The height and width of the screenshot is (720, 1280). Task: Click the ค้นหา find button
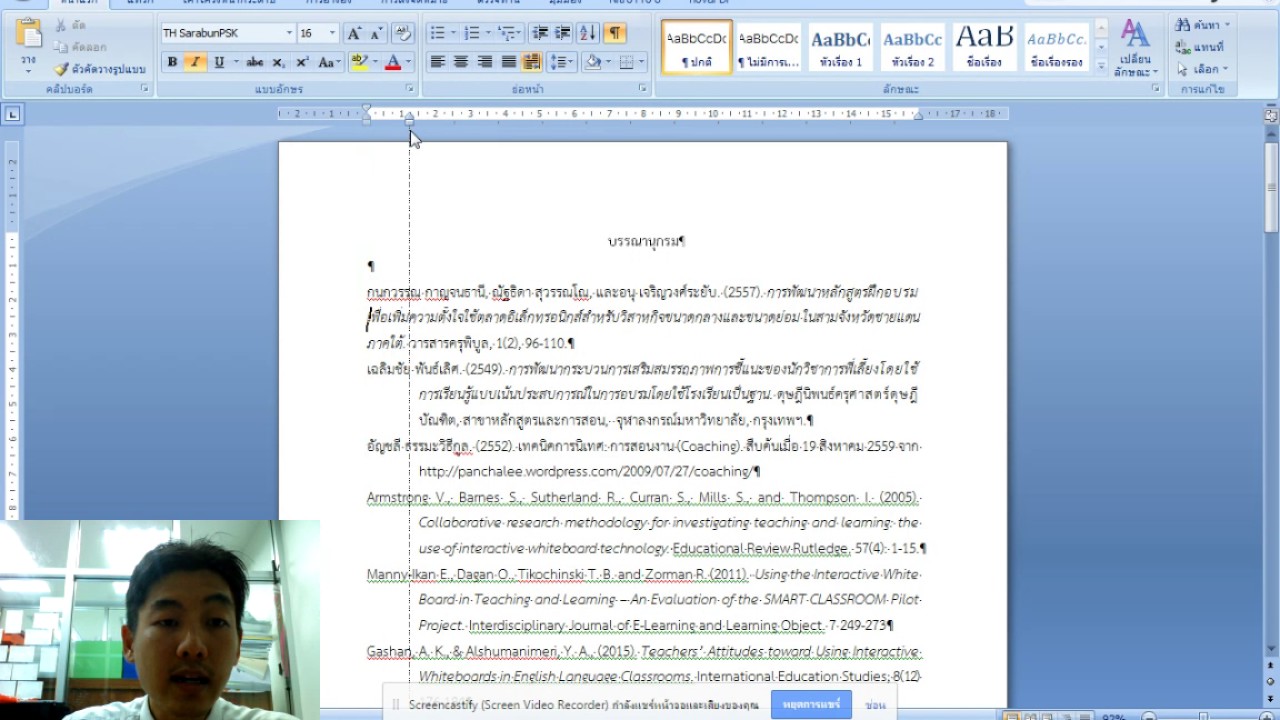point(1202,25)
